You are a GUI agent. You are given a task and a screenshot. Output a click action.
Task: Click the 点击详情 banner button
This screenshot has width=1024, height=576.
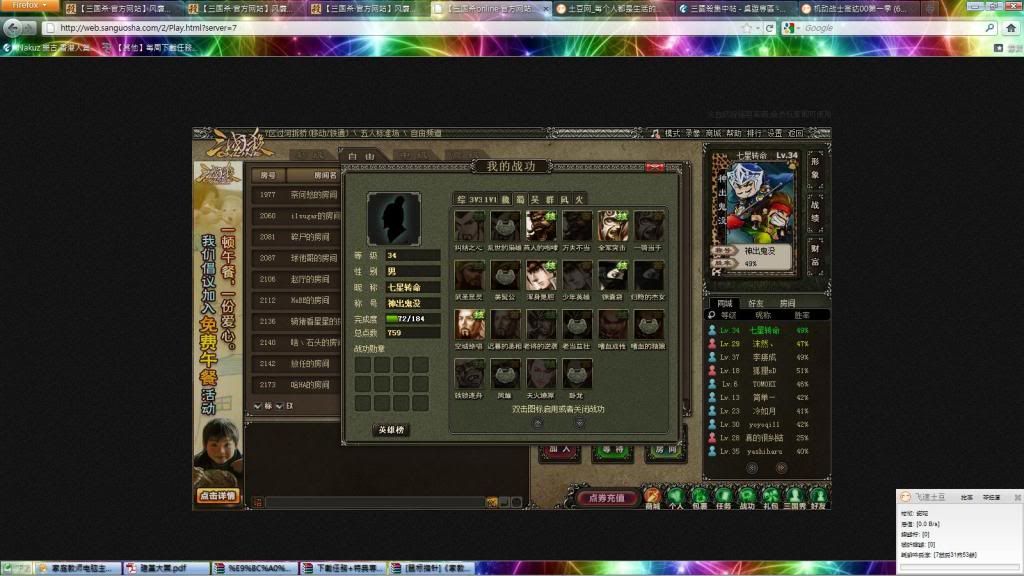[x=217, y=496]
